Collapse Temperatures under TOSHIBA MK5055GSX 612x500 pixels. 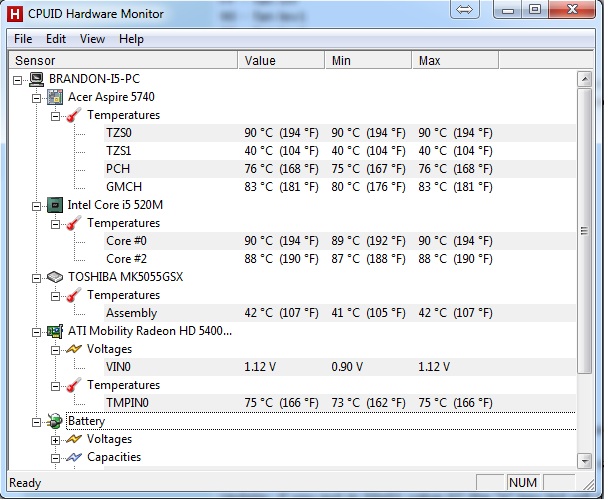tap(55, 297)
